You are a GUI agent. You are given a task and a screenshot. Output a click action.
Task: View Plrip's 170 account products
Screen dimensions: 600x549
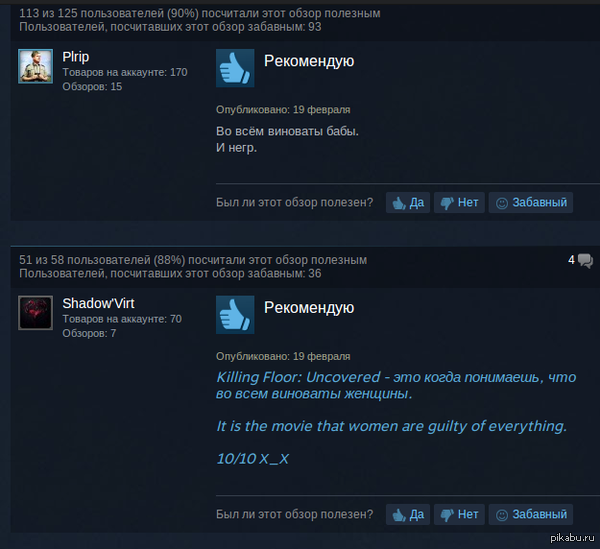(x=125, y=72)
